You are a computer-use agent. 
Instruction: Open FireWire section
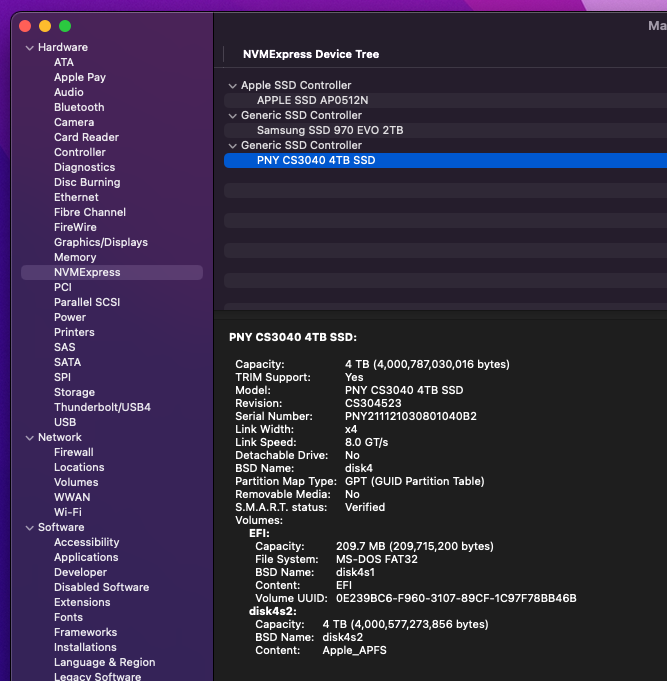(75, 227)
